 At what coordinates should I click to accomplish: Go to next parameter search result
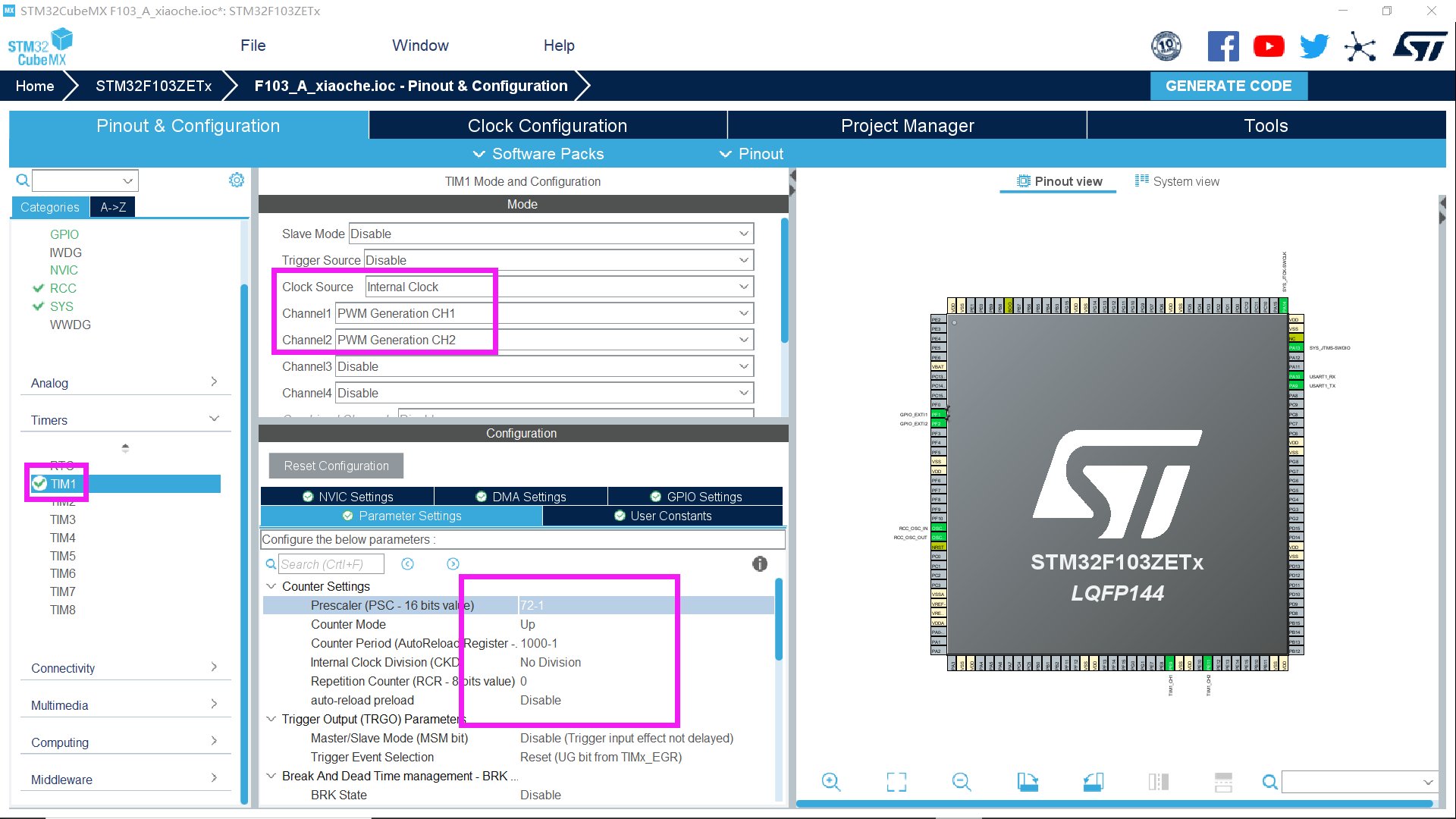(453, 563)
